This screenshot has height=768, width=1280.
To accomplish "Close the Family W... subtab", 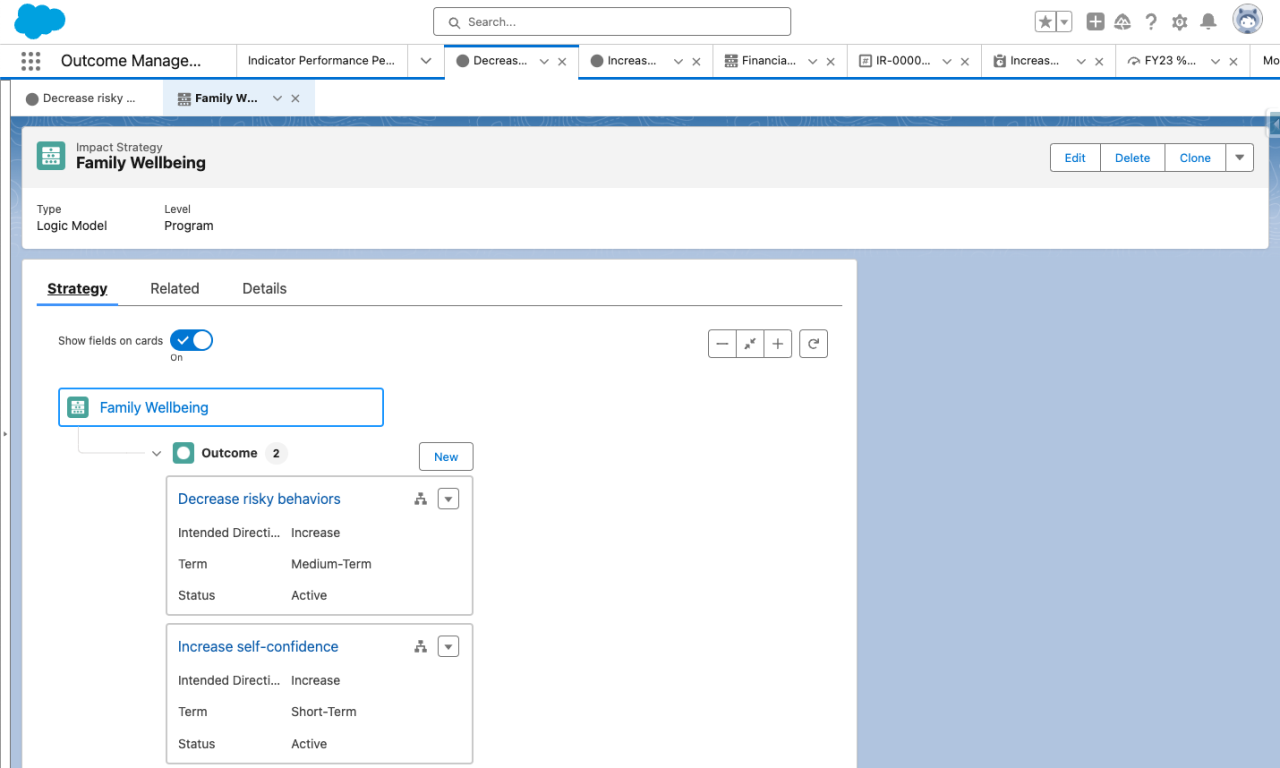I will [295, 99].
